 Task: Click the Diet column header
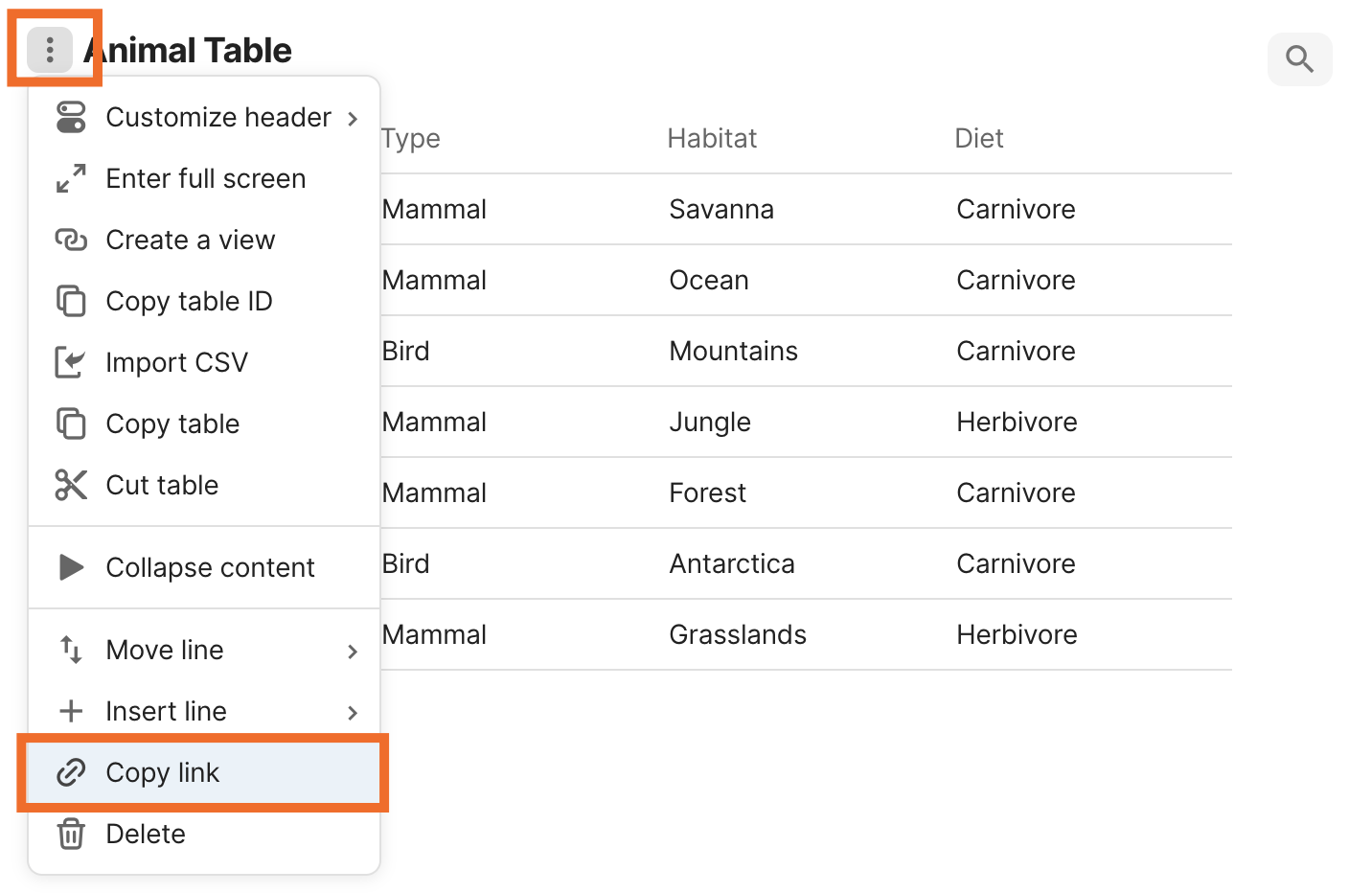click(978, 139)
